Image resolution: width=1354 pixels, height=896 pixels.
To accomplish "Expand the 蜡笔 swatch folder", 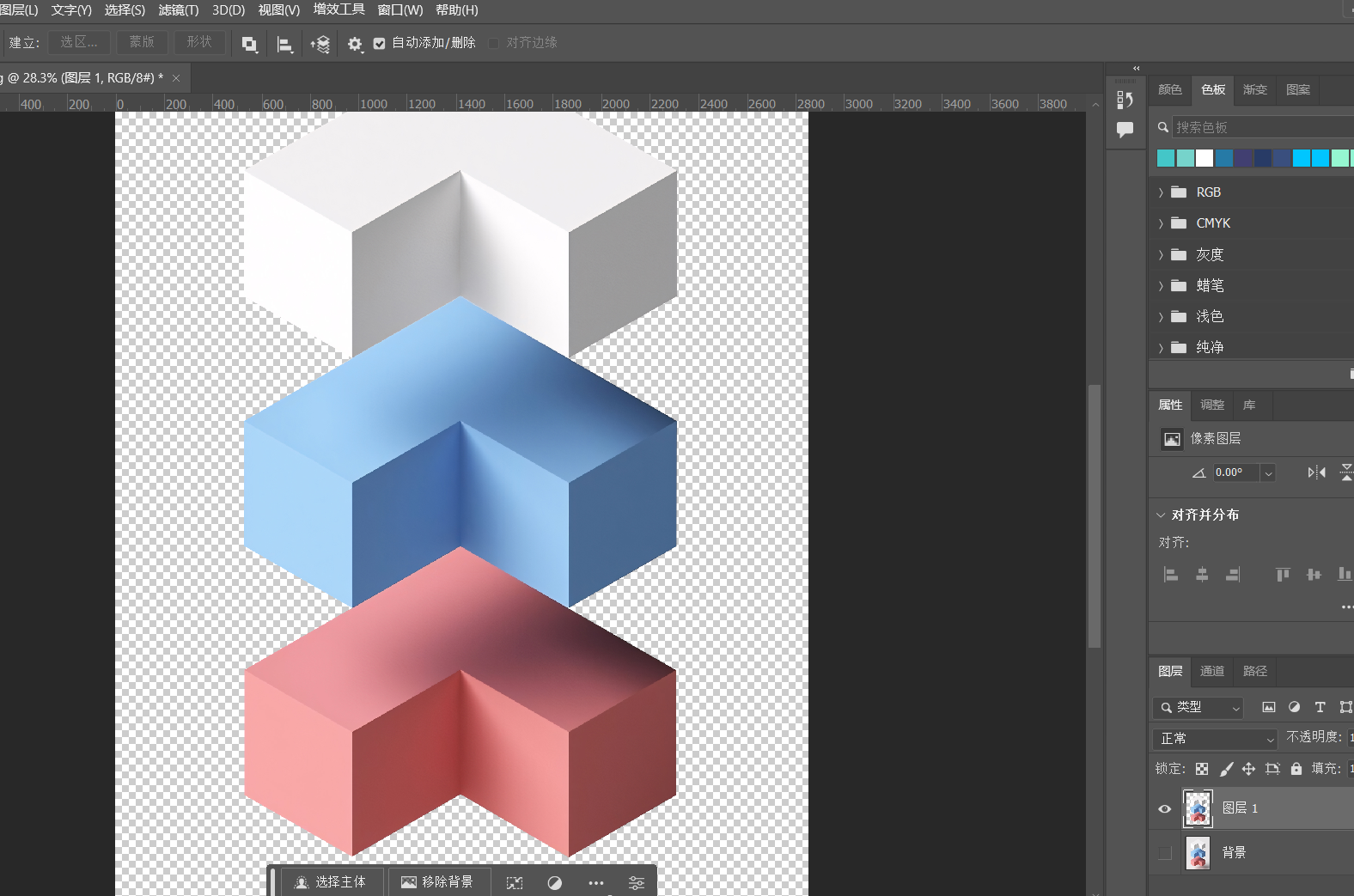I will (x=1161, y=286).
